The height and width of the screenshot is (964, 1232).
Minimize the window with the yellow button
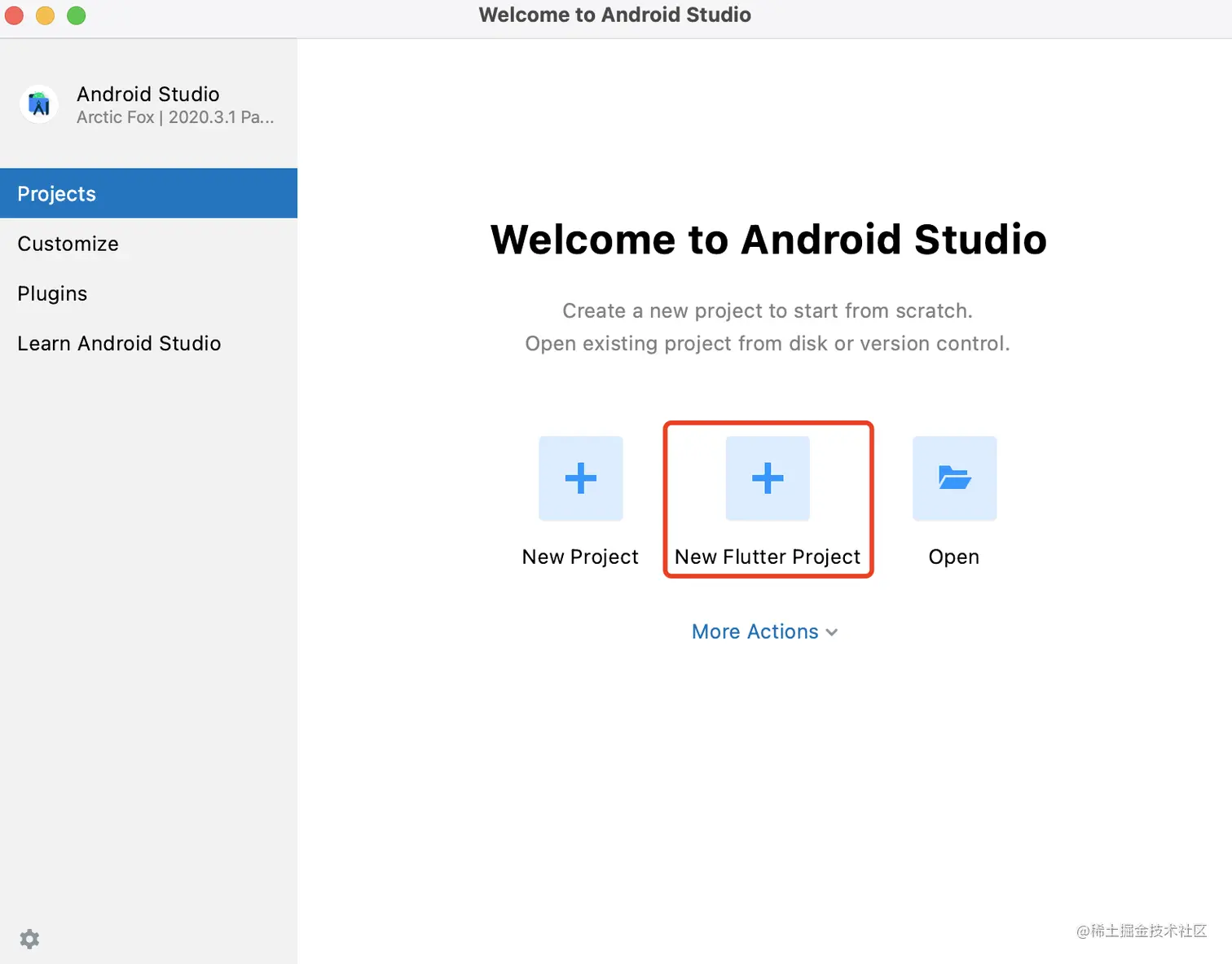(46, 15)
